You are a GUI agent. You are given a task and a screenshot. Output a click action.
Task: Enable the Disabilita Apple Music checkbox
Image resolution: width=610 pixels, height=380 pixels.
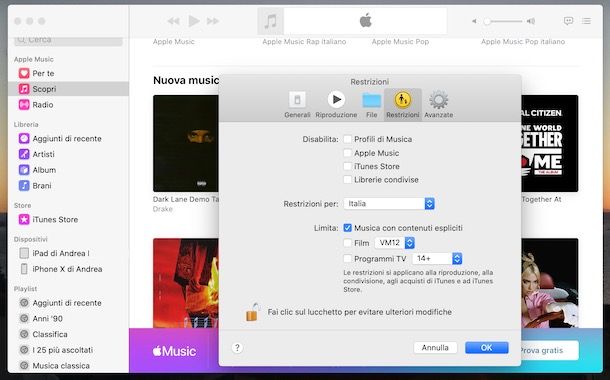347,153
